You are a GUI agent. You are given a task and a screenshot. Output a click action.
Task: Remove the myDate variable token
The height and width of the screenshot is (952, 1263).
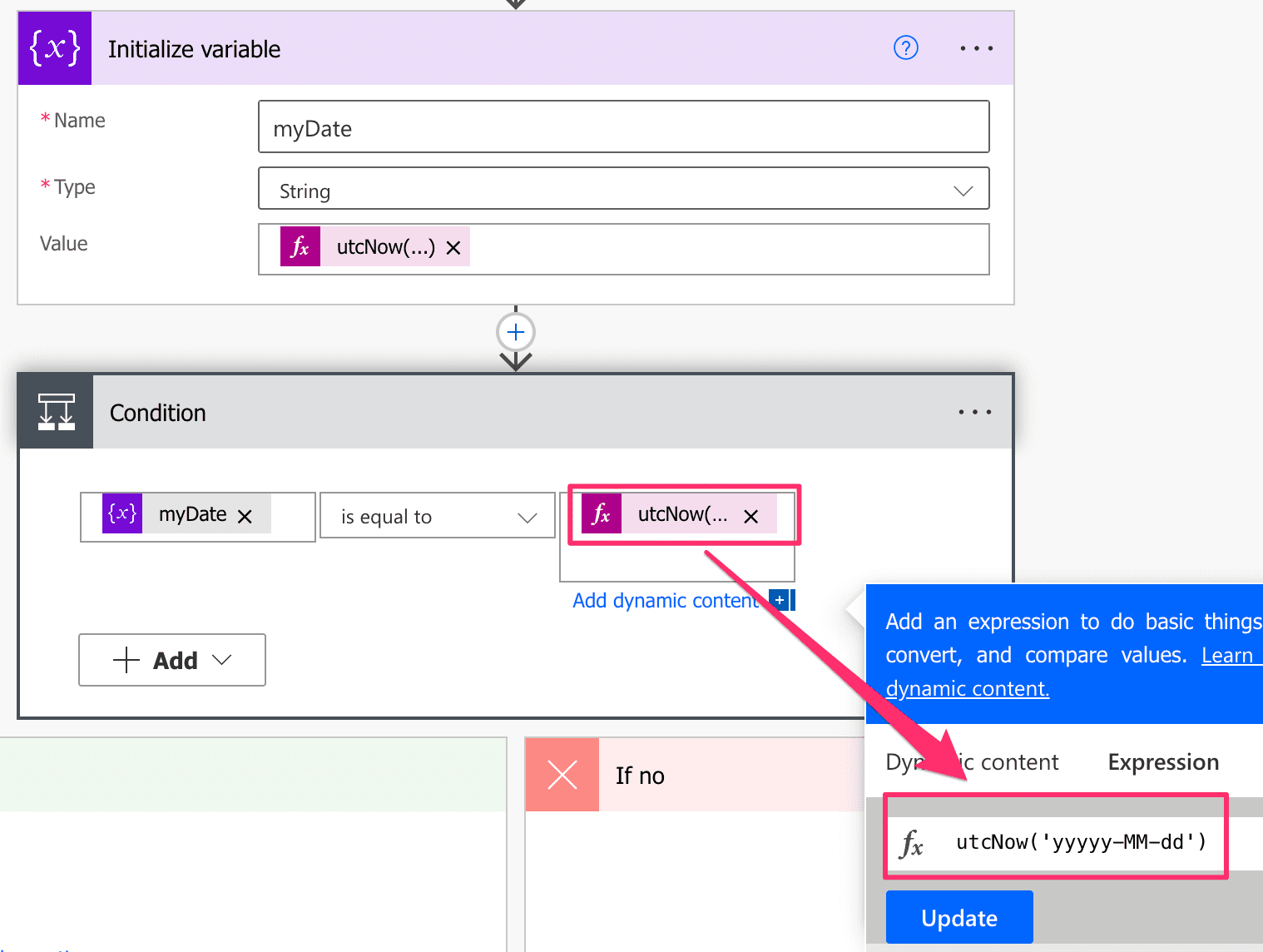coord(245,515)
